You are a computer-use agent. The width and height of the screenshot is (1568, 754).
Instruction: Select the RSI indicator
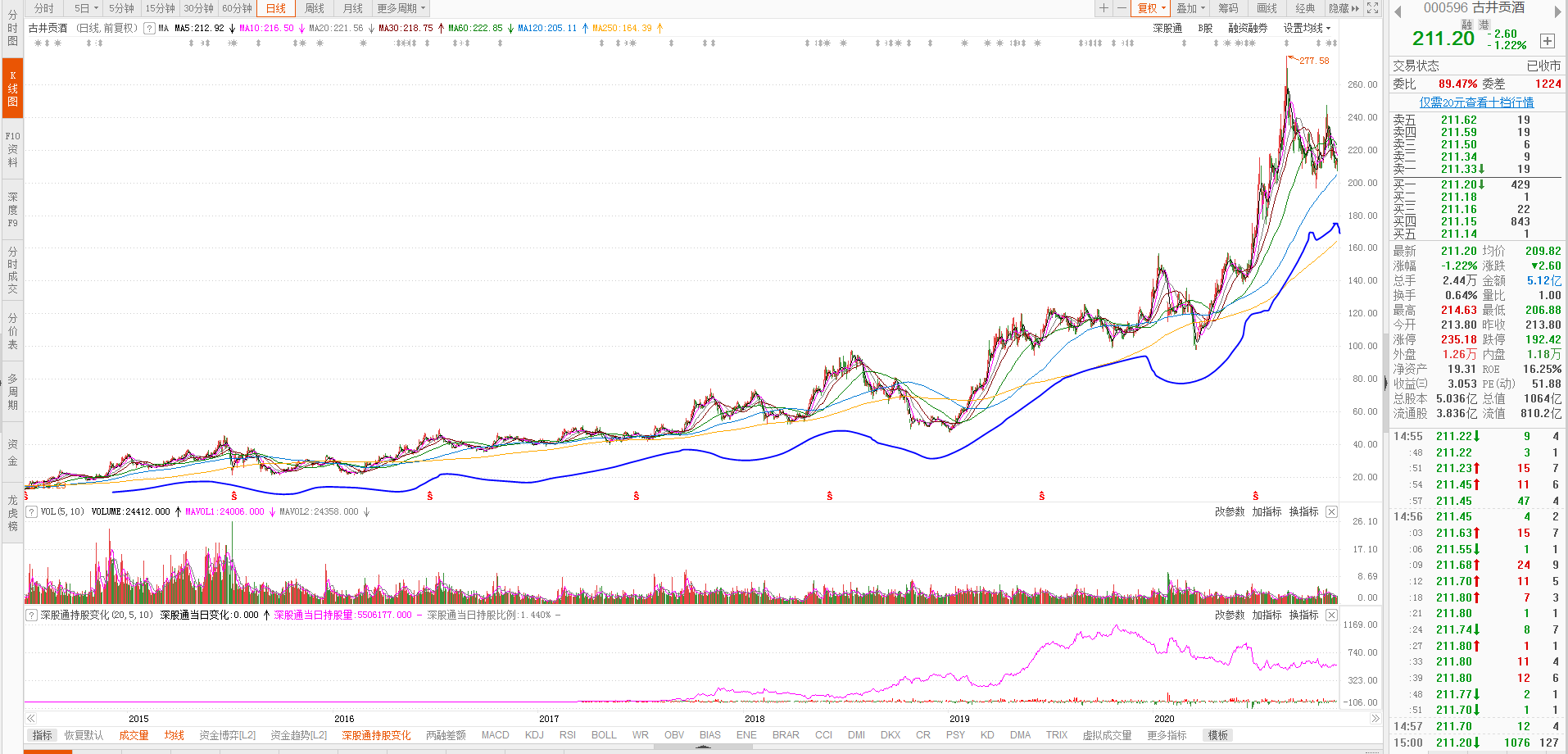coord(568,735)
